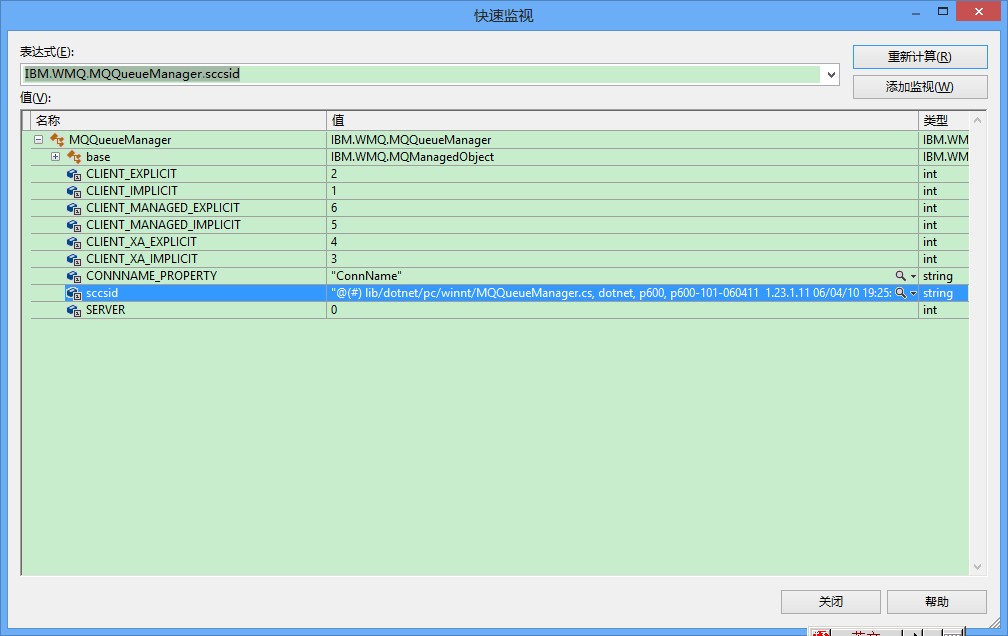Click the 帮助 help button
The image size is (1008, 636).
click(x=937, y=602)
